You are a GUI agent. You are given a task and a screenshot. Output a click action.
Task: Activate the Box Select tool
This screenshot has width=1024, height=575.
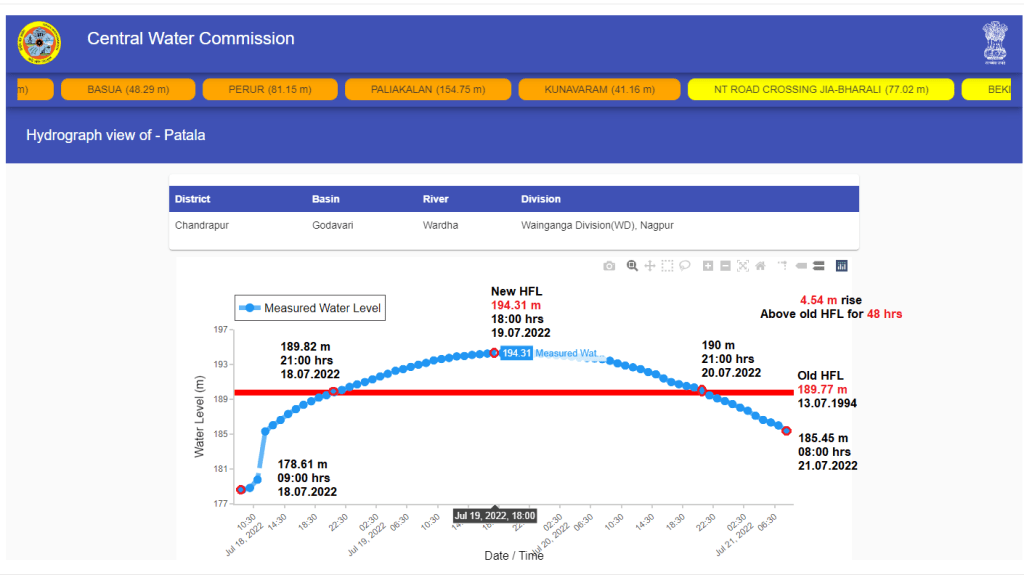pyautogui.click(x=667, y=266)
